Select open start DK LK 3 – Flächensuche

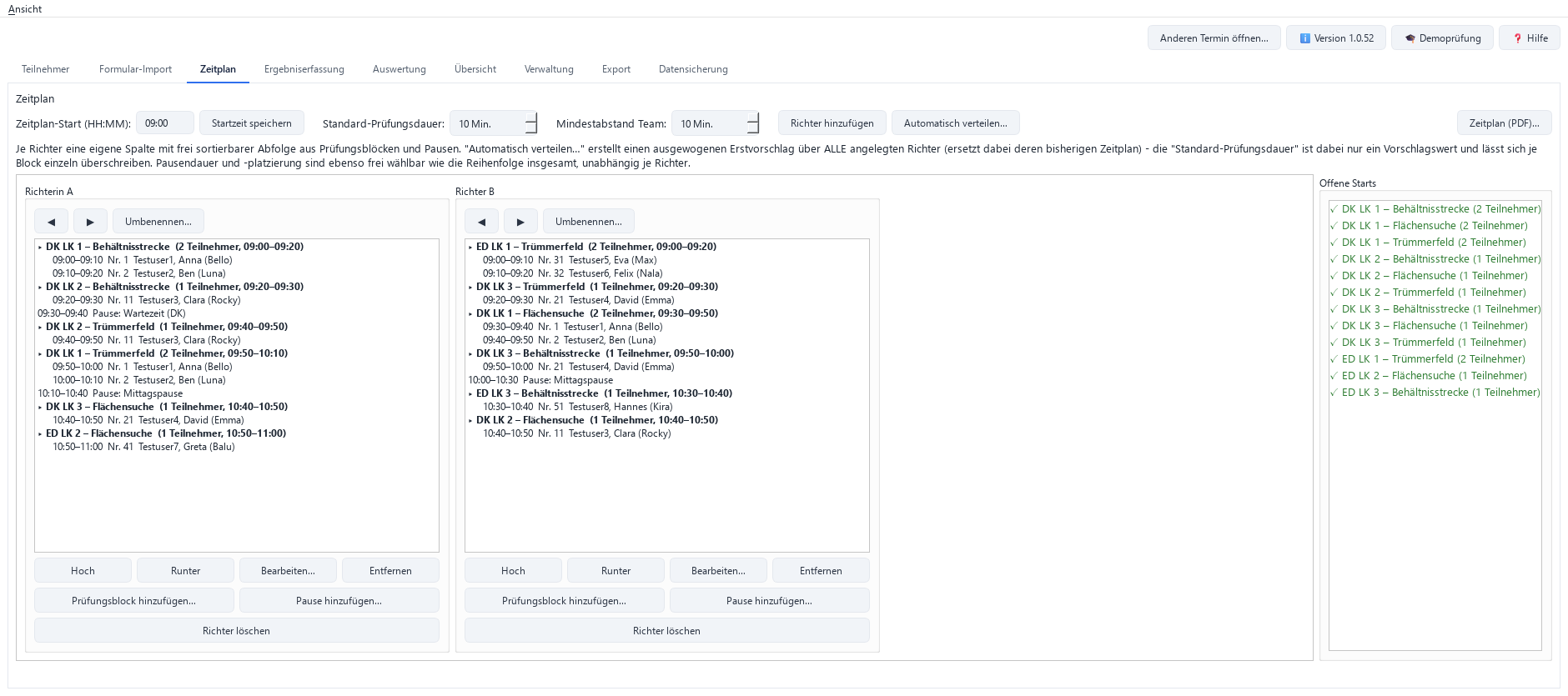coord(1435,326)
